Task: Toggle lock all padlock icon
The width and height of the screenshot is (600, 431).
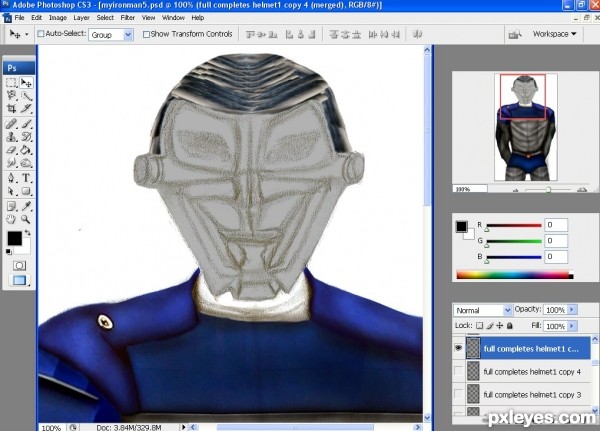Action: point(510,326)
